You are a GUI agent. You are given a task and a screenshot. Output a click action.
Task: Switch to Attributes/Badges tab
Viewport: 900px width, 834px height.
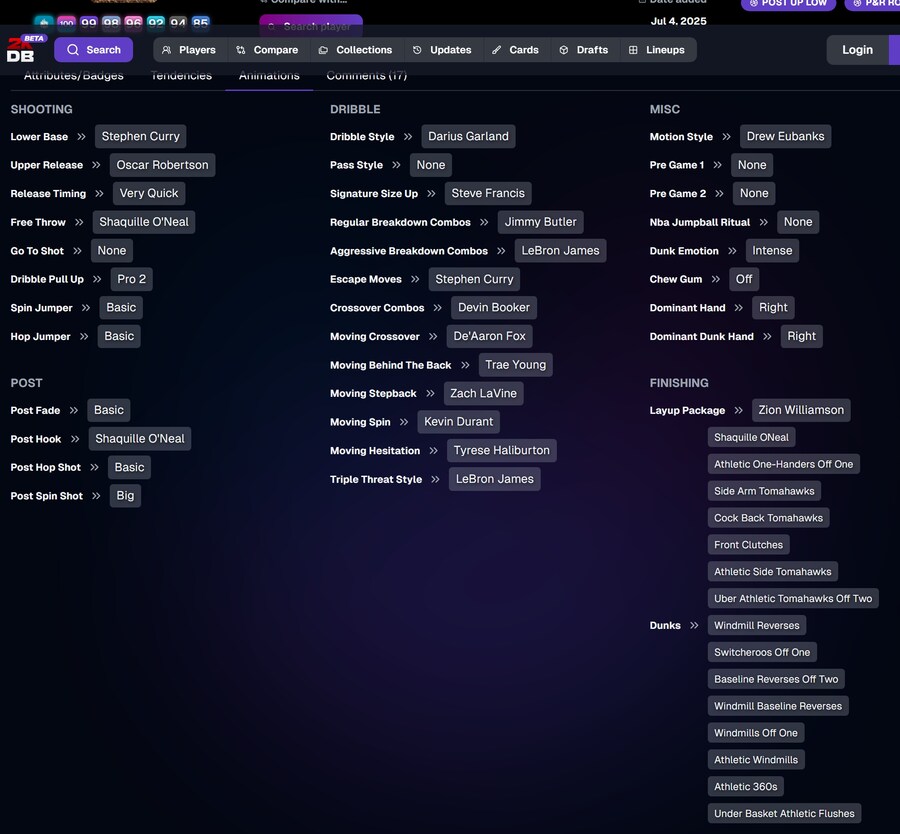(x=73, y=76)
